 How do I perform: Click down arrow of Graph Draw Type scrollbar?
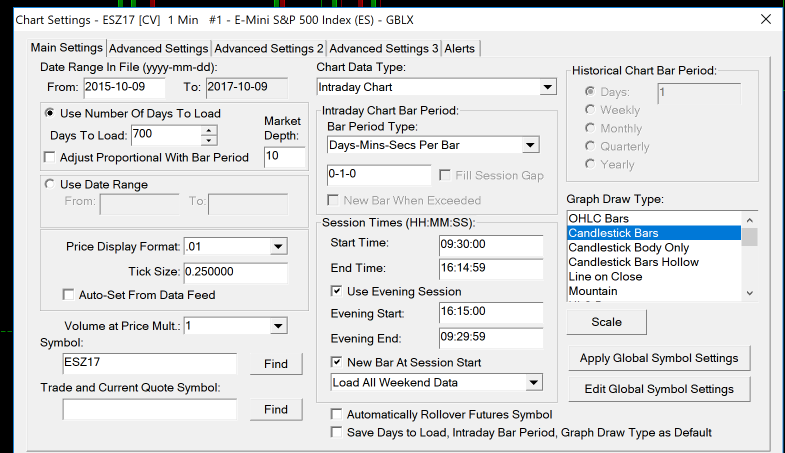(749, 293)
